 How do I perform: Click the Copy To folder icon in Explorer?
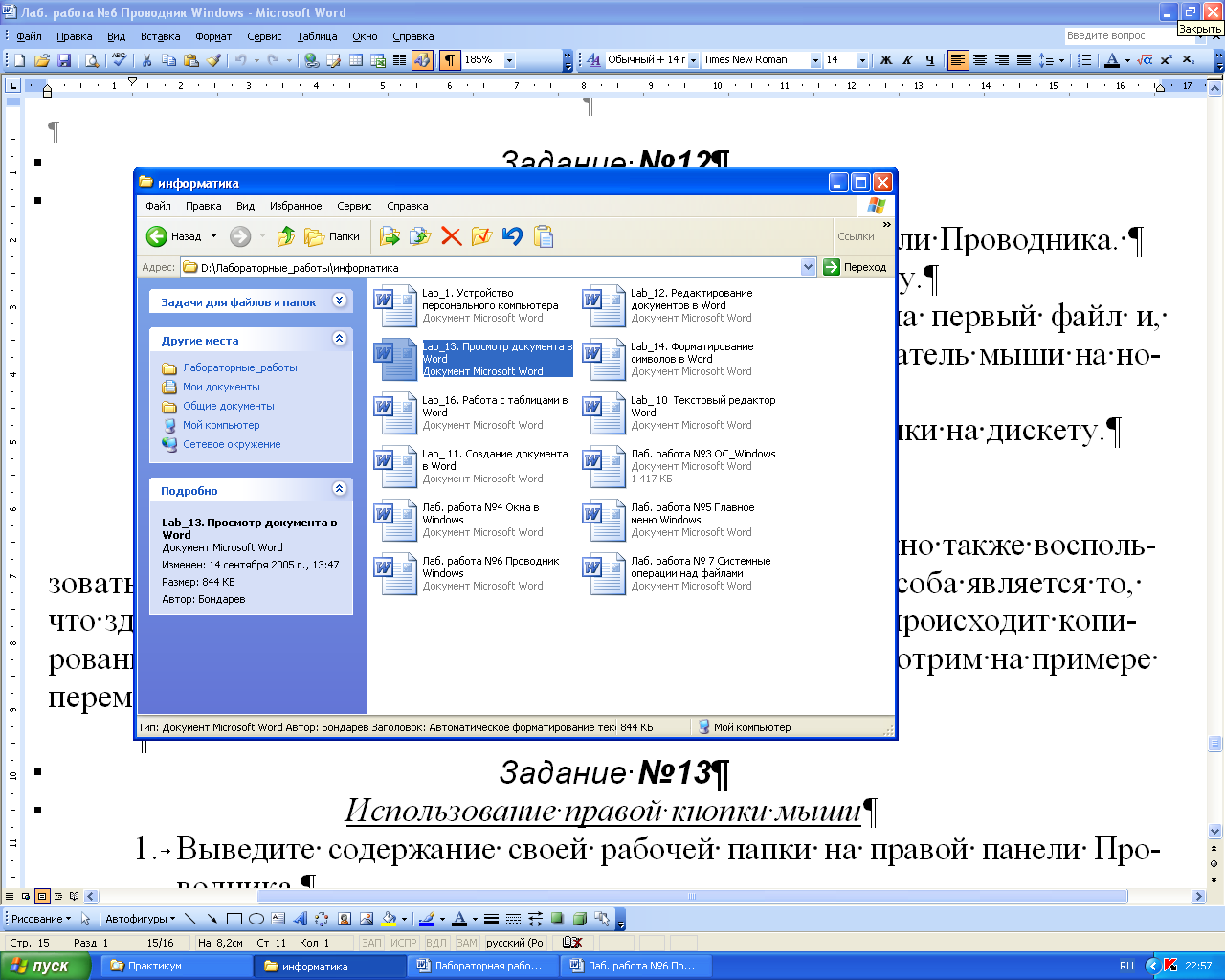point(420,236)
